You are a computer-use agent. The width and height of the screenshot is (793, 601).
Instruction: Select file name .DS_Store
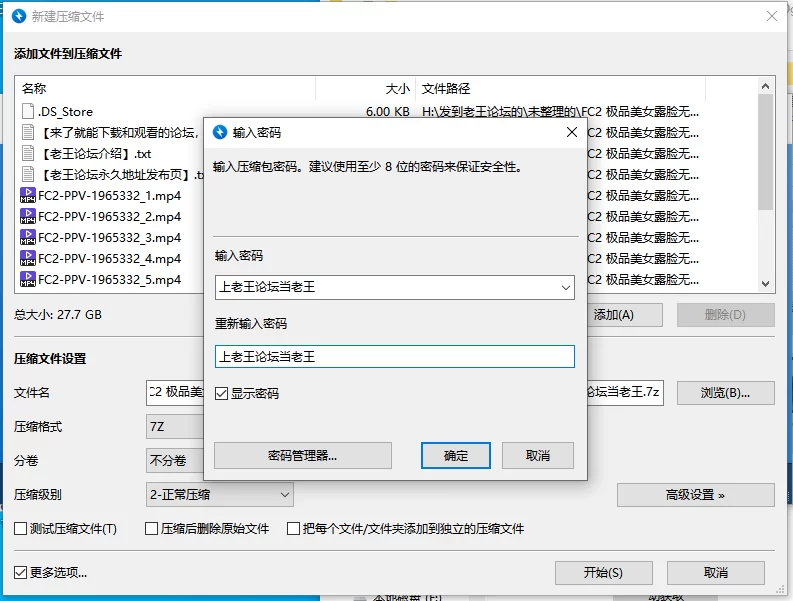click(65, 112)
